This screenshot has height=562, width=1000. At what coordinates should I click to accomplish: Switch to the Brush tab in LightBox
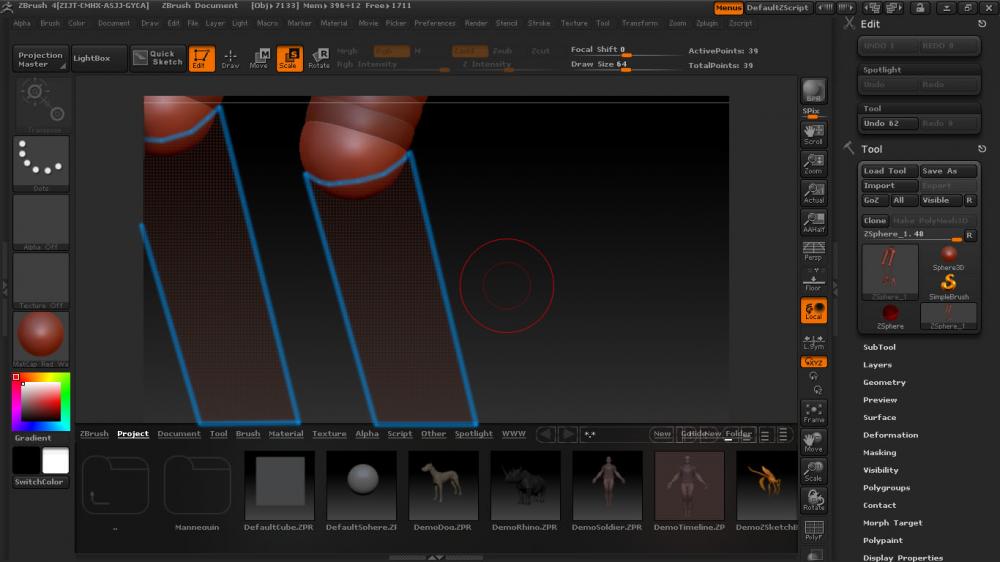[x=248, y=434]
